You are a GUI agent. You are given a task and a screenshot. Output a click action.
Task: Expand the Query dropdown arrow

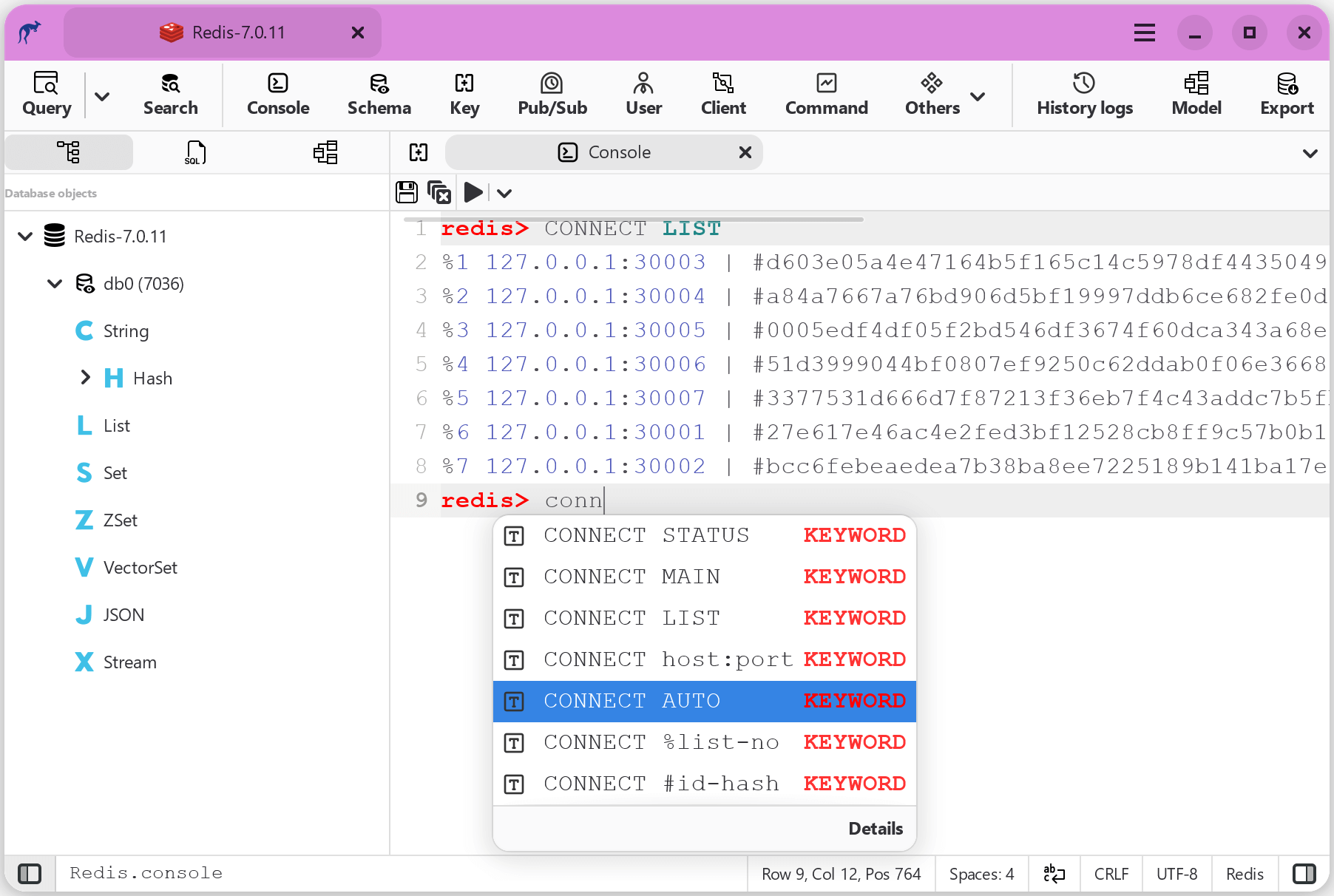click(102, 96)
